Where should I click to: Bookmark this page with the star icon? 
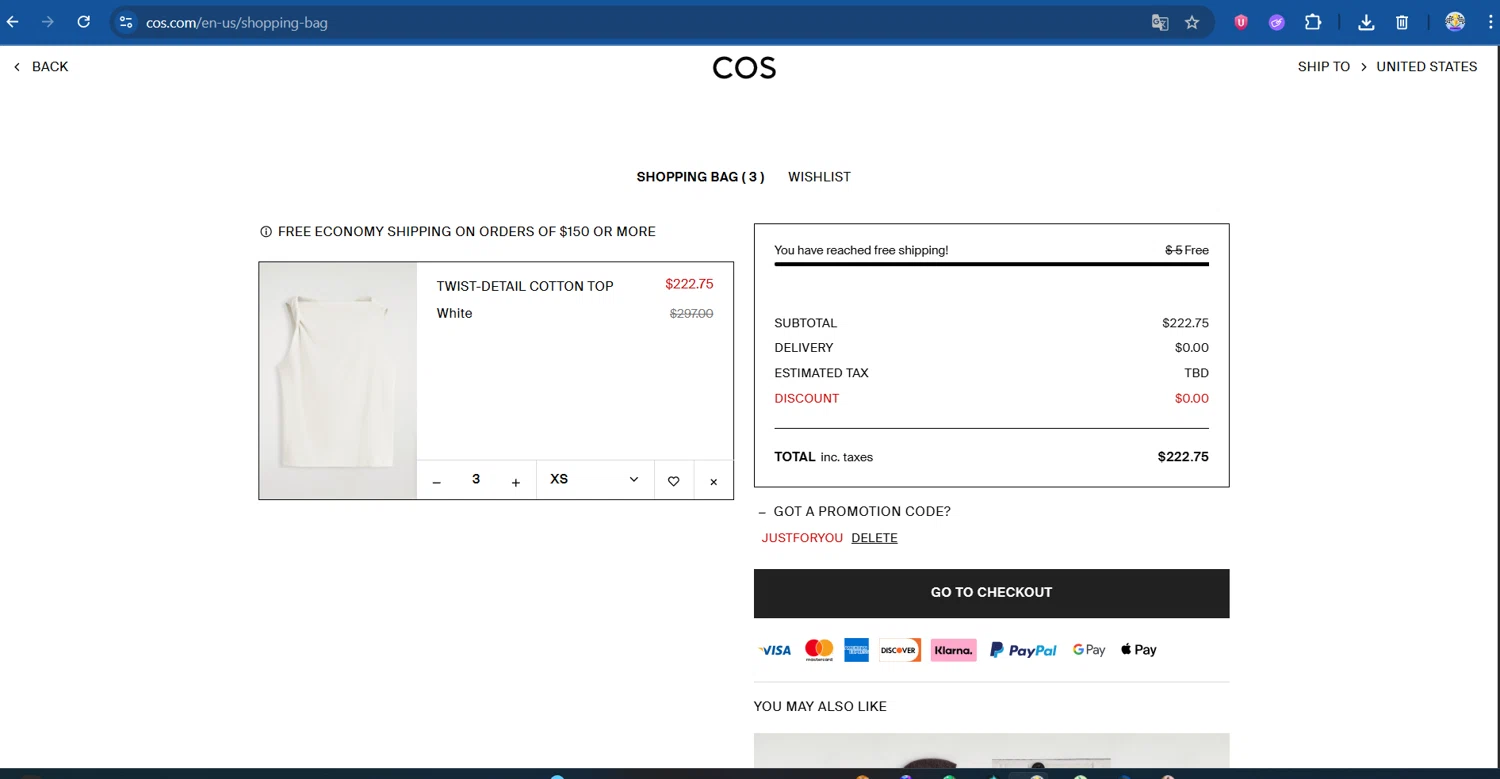1192,22
